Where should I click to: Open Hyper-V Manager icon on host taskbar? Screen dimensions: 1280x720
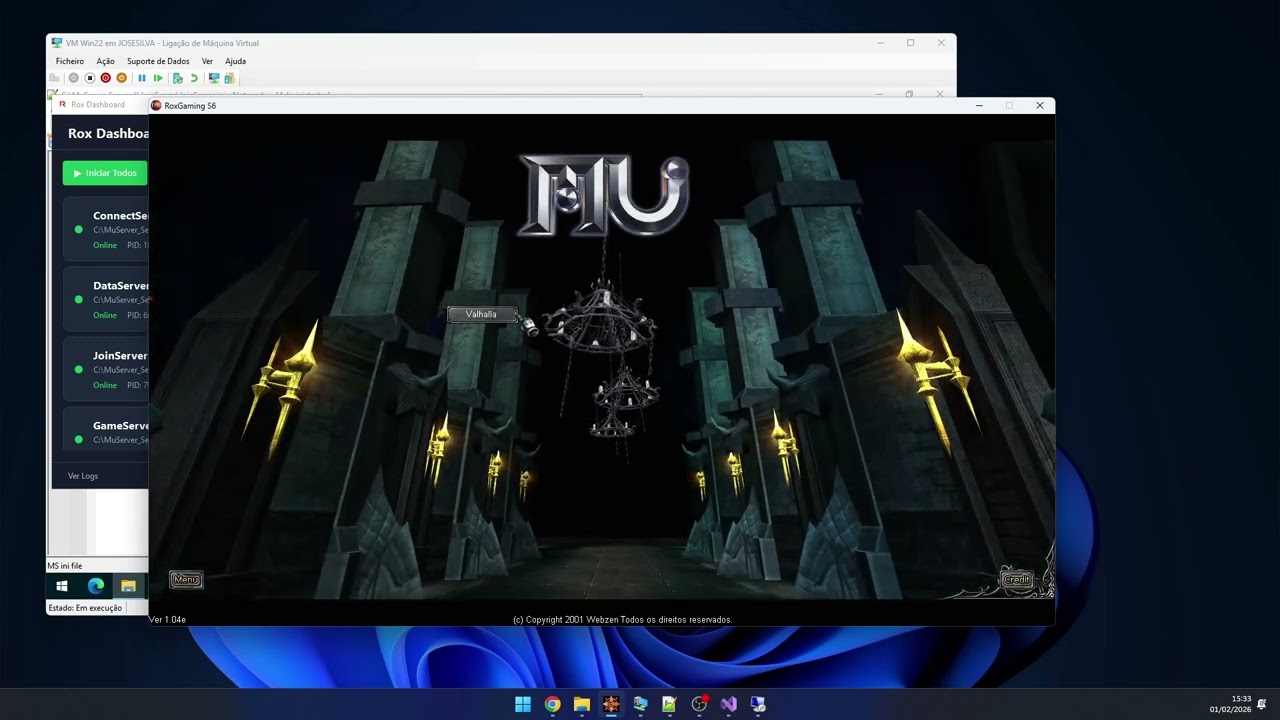[640, 704]
